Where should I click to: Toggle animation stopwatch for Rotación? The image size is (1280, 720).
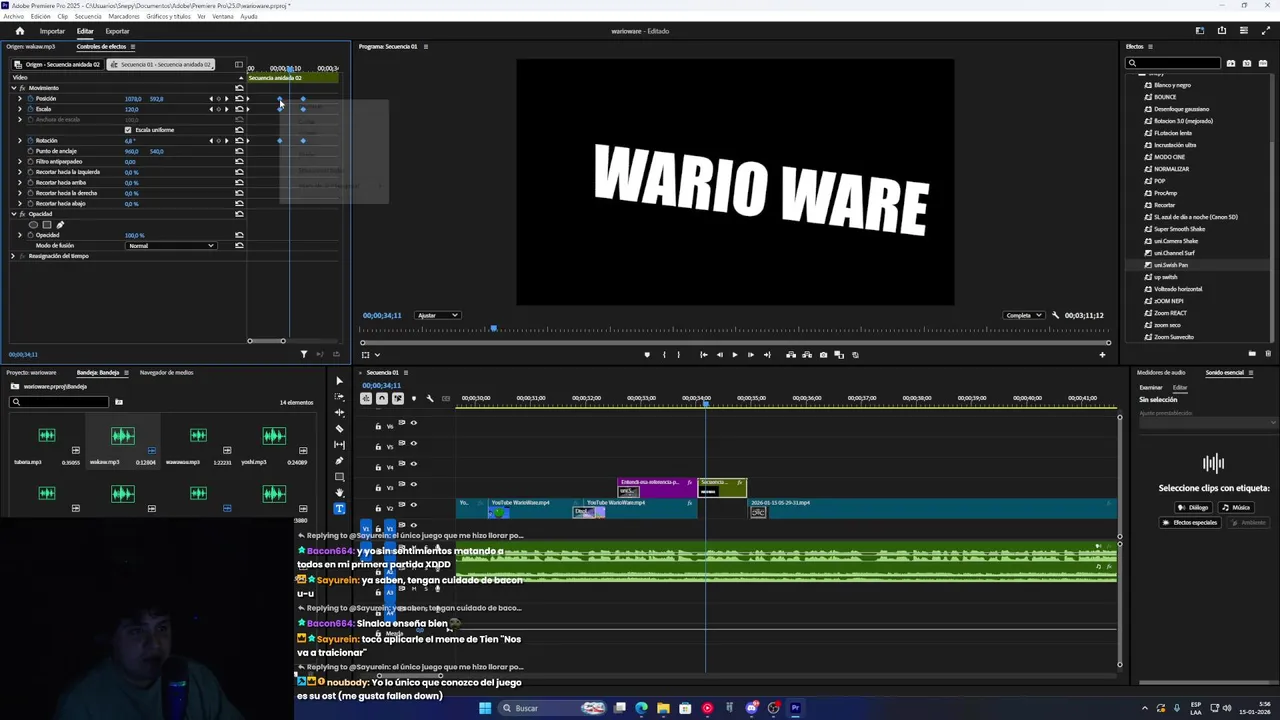click(x=30, y=141)
